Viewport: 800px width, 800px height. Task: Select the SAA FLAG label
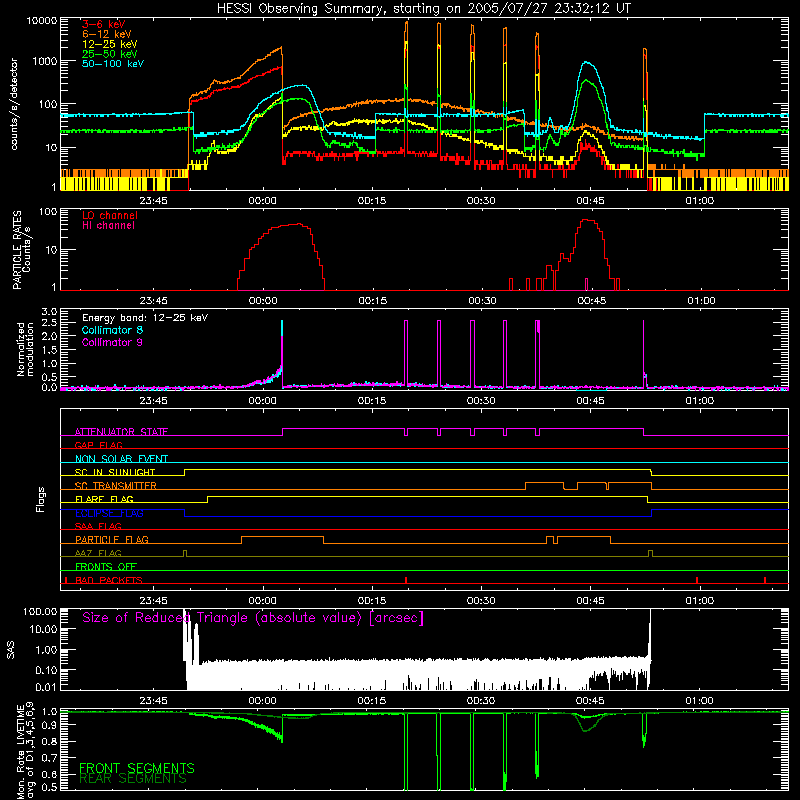click(98, 526)
